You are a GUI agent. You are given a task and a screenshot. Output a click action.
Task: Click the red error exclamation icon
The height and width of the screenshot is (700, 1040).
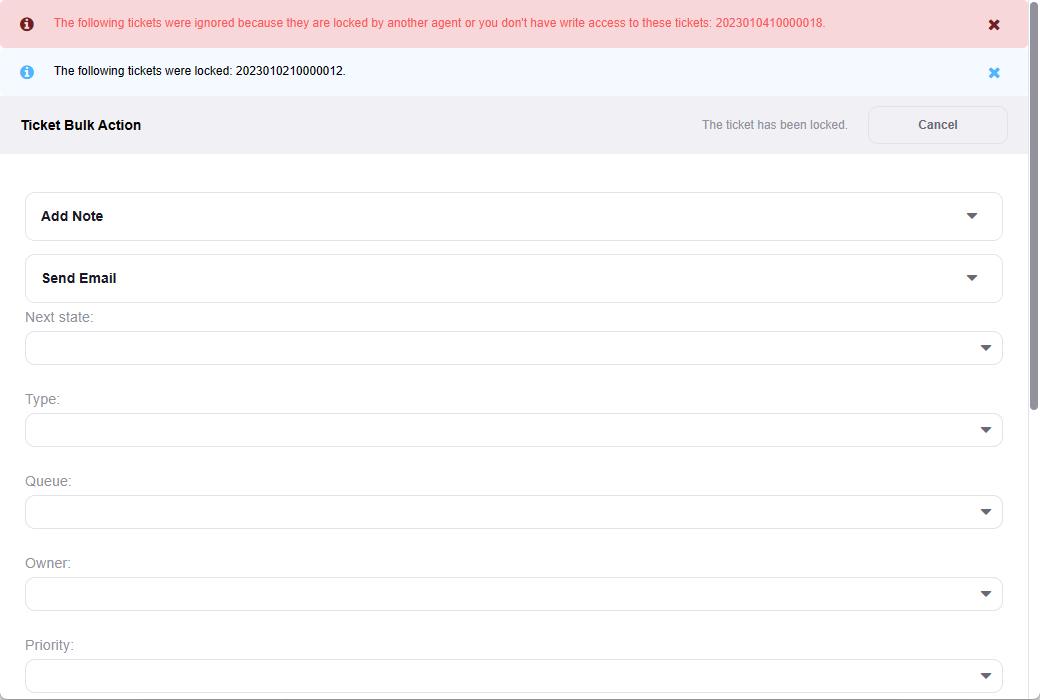pyautogui.click(x=27, y=24)
